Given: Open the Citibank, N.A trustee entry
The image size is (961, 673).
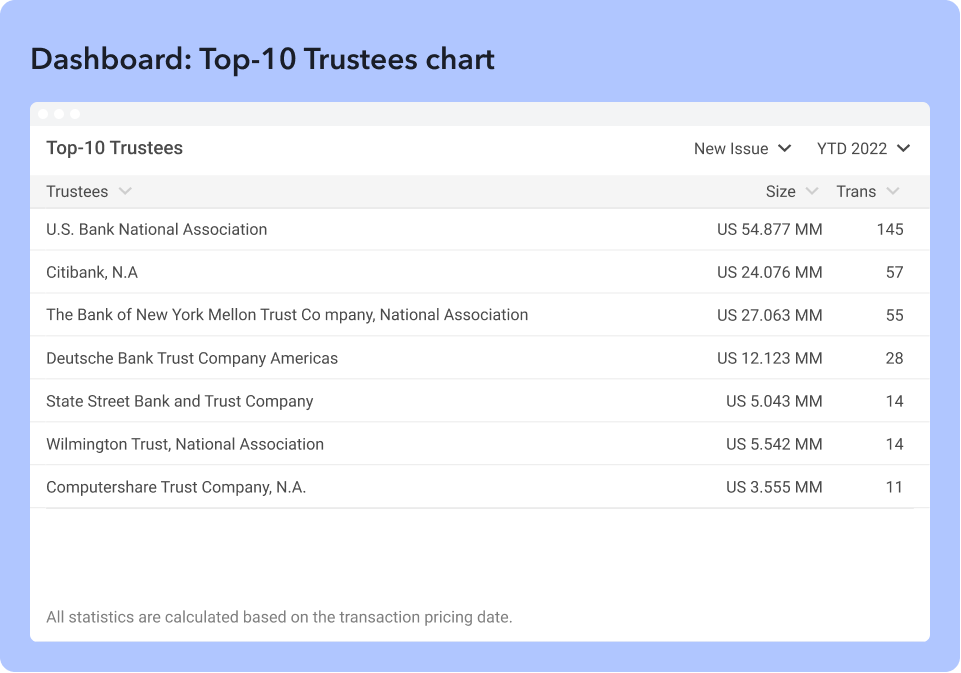Looking at the screenshot, I should (x=92, y=272).
